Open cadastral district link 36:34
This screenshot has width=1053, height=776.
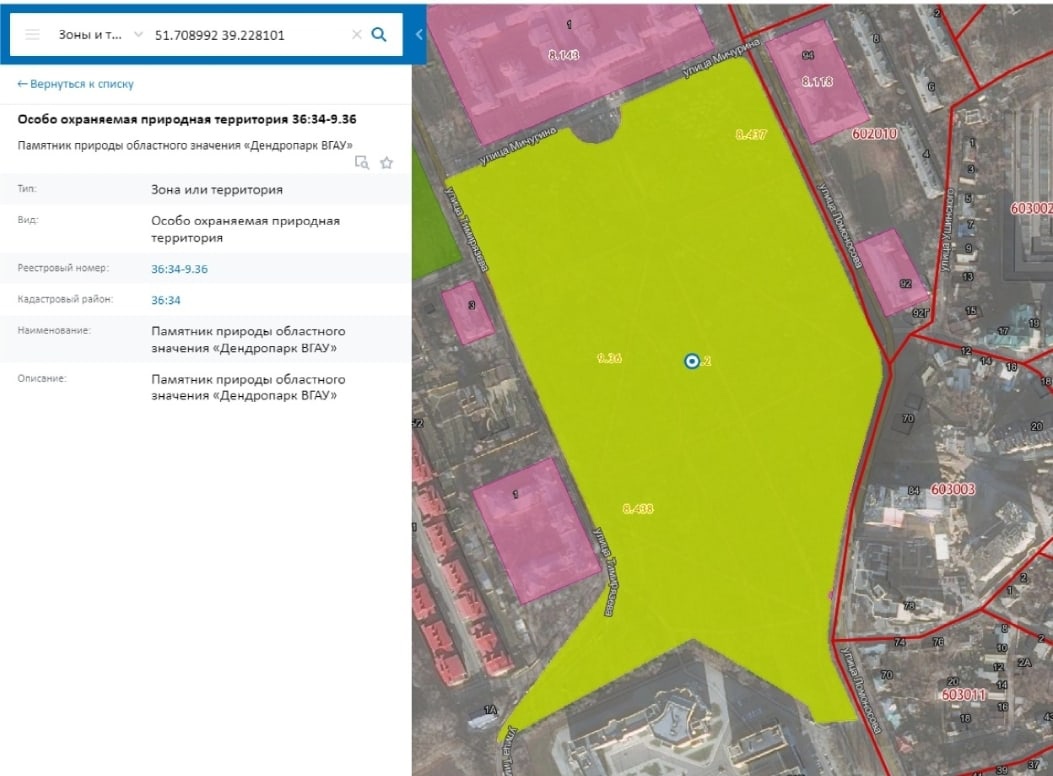point(165,300)
